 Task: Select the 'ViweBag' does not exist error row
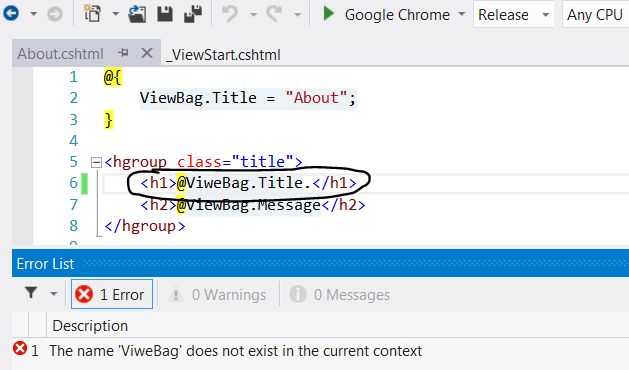pos(235,351)
